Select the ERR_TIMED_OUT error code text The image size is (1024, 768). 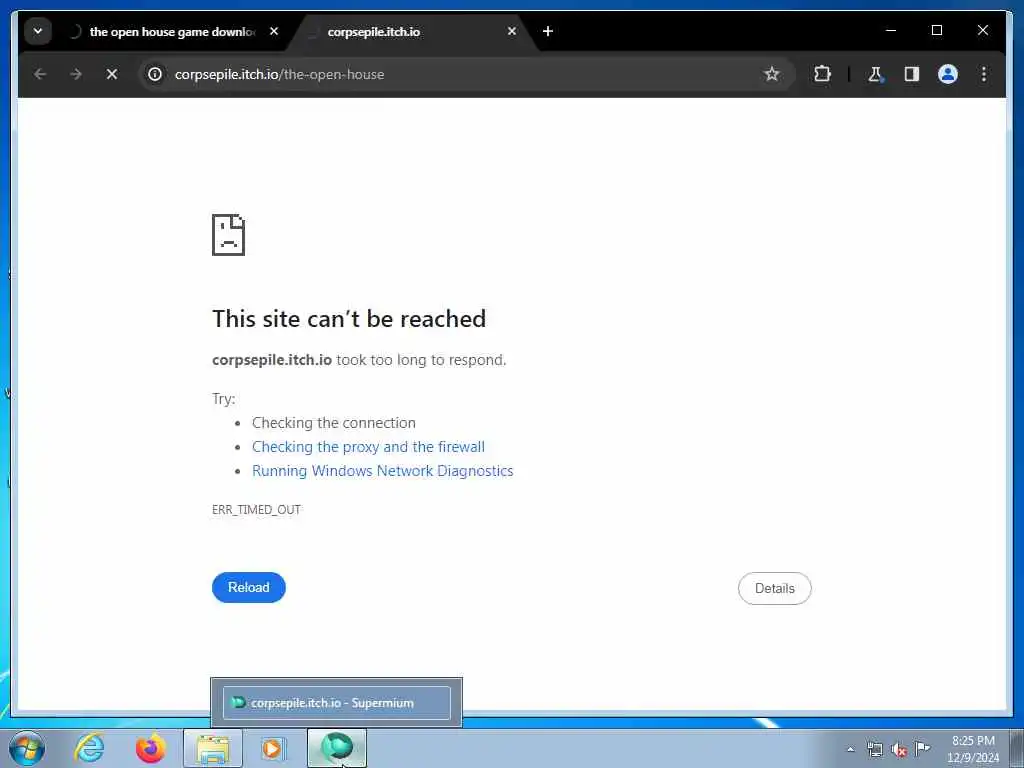pyautogui.click(x=256, y=509)
